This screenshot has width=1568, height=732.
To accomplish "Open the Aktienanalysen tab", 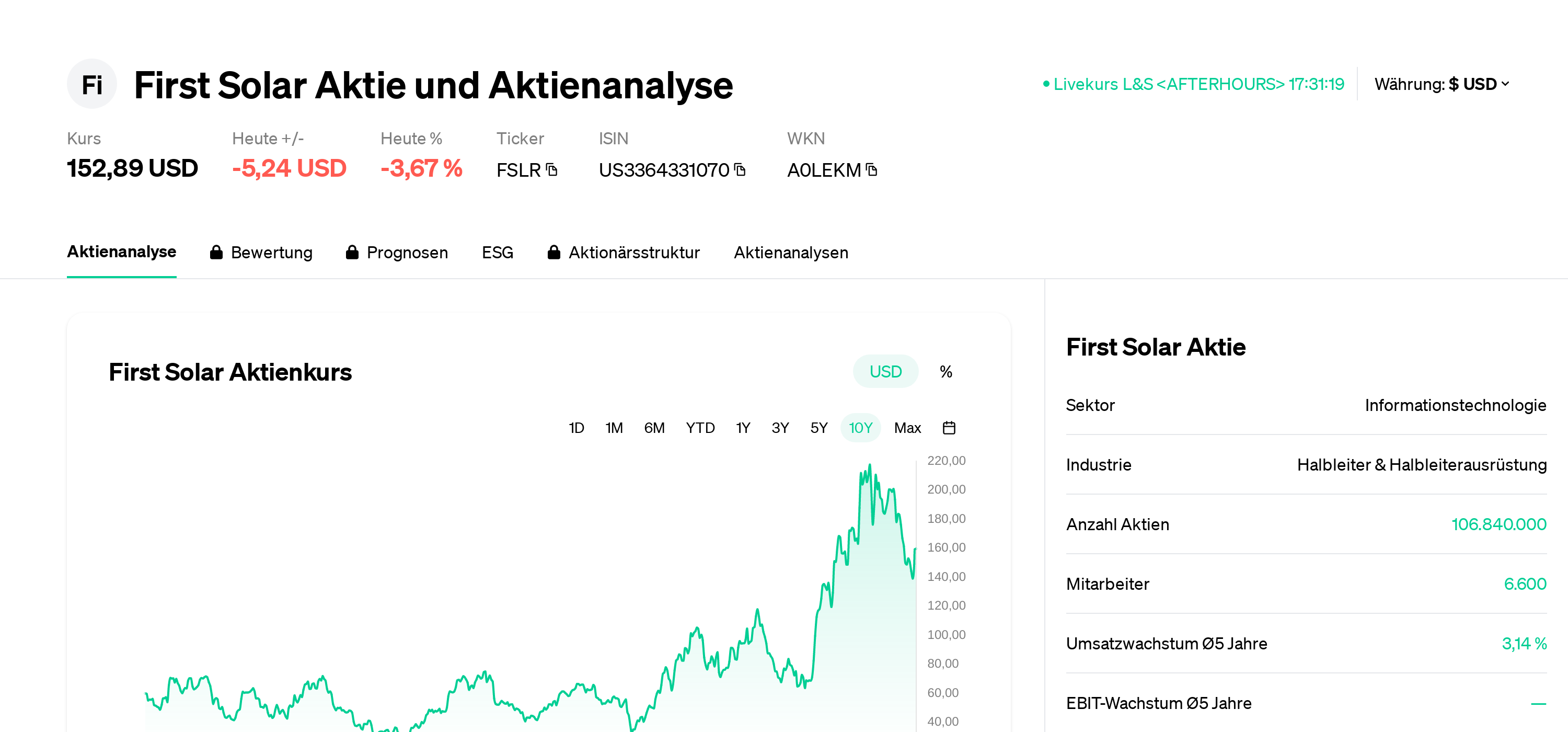I will (x=791, y=252).
